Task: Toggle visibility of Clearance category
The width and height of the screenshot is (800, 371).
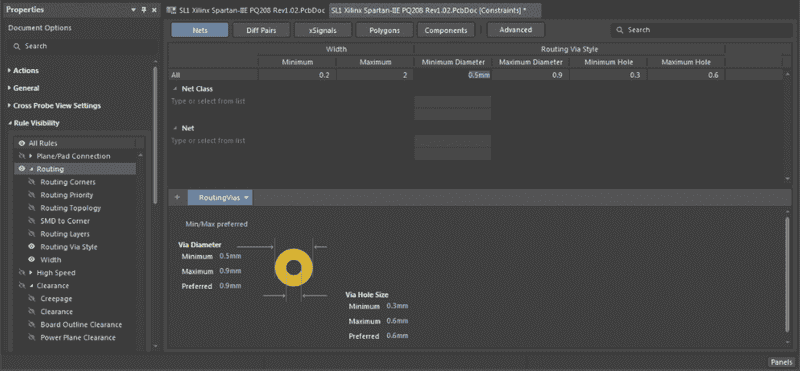Action: (x=22, y=286)
